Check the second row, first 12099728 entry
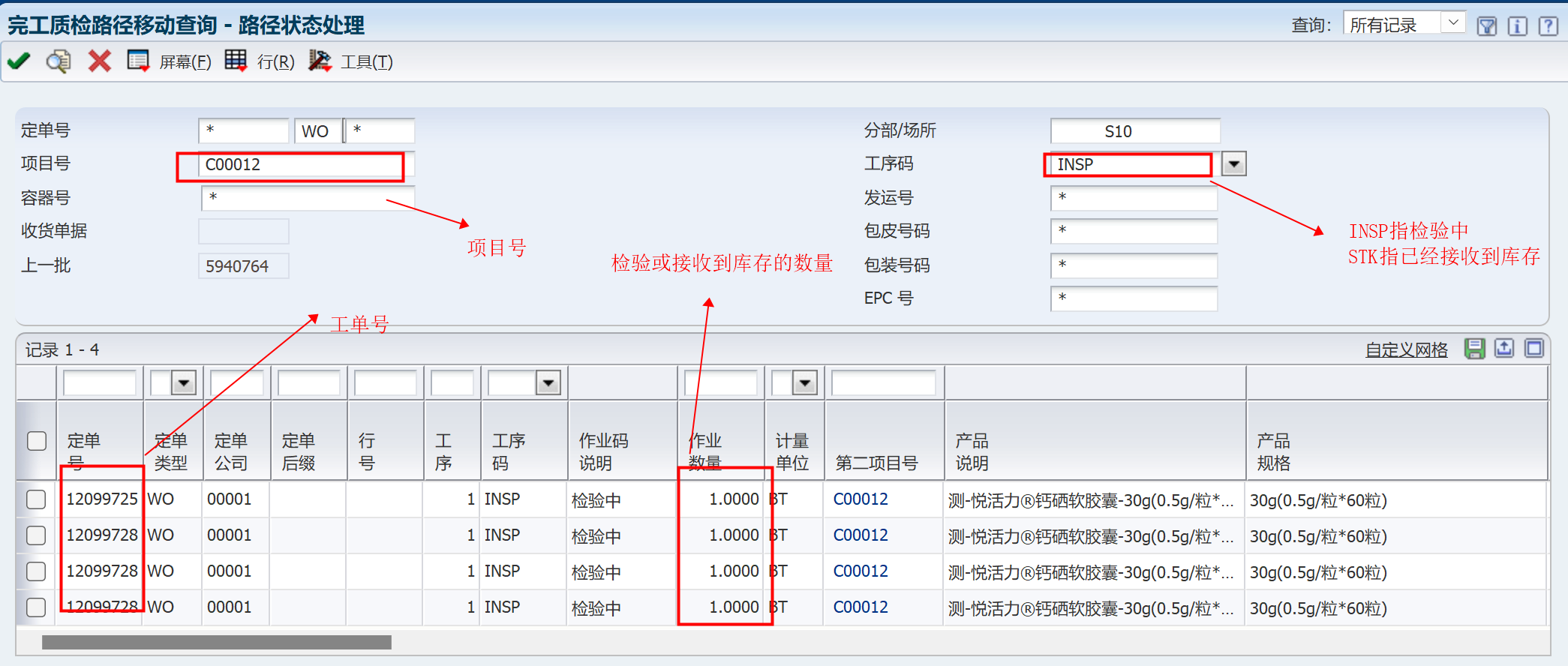The height and width of the screenshot is (666, 1568). (36, 535)
